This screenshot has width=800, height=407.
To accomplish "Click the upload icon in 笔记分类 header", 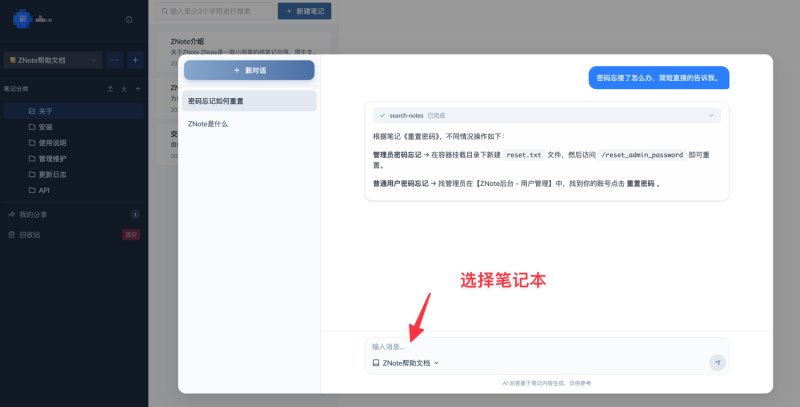I will tap(110, 89).
